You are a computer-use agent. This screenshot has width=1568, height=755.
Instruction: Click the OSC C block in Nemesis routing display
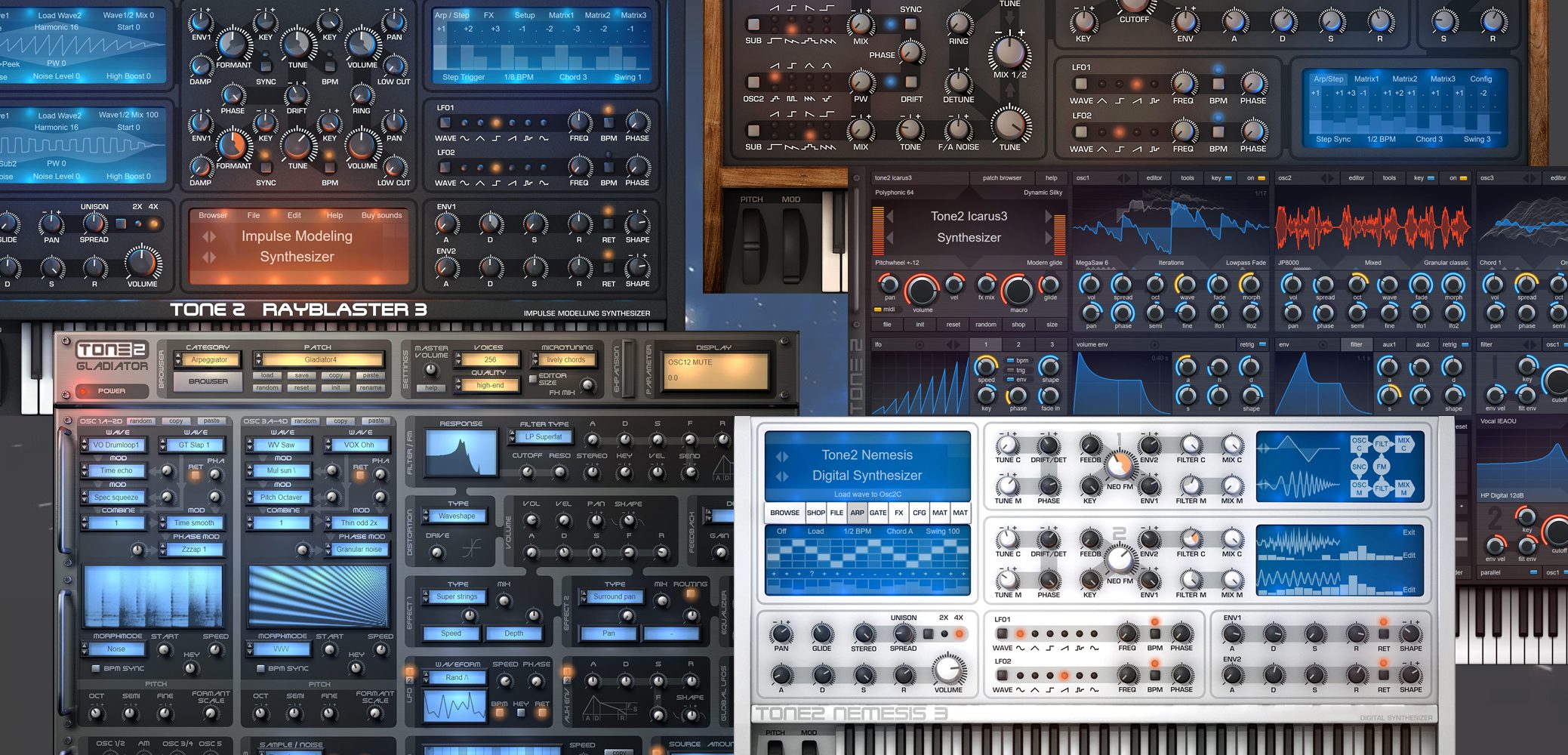pos(1359,444)
